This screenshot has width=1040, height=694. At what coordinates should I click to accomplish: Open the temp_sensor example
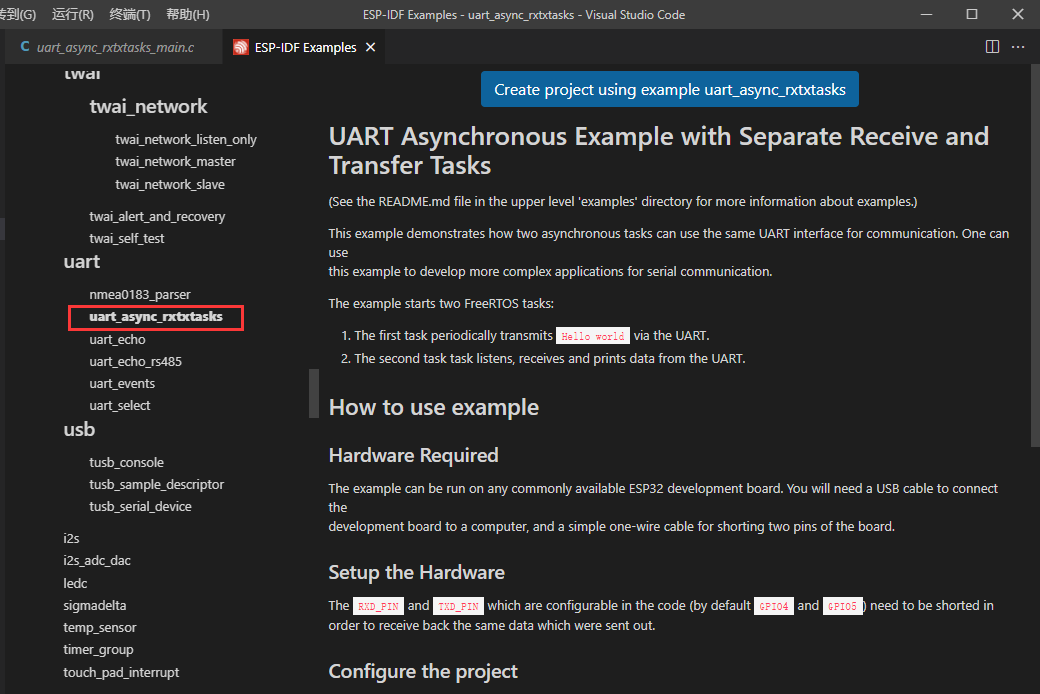point(99,628)
